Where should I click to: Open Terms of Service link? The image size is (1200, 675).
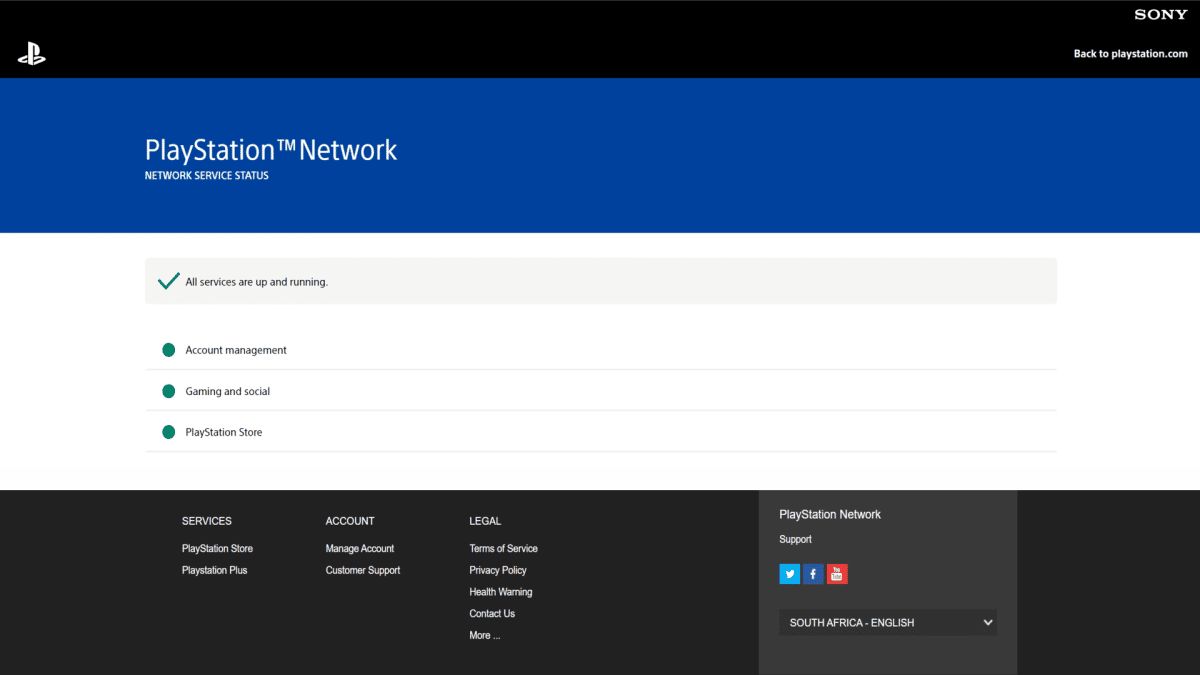503,549
